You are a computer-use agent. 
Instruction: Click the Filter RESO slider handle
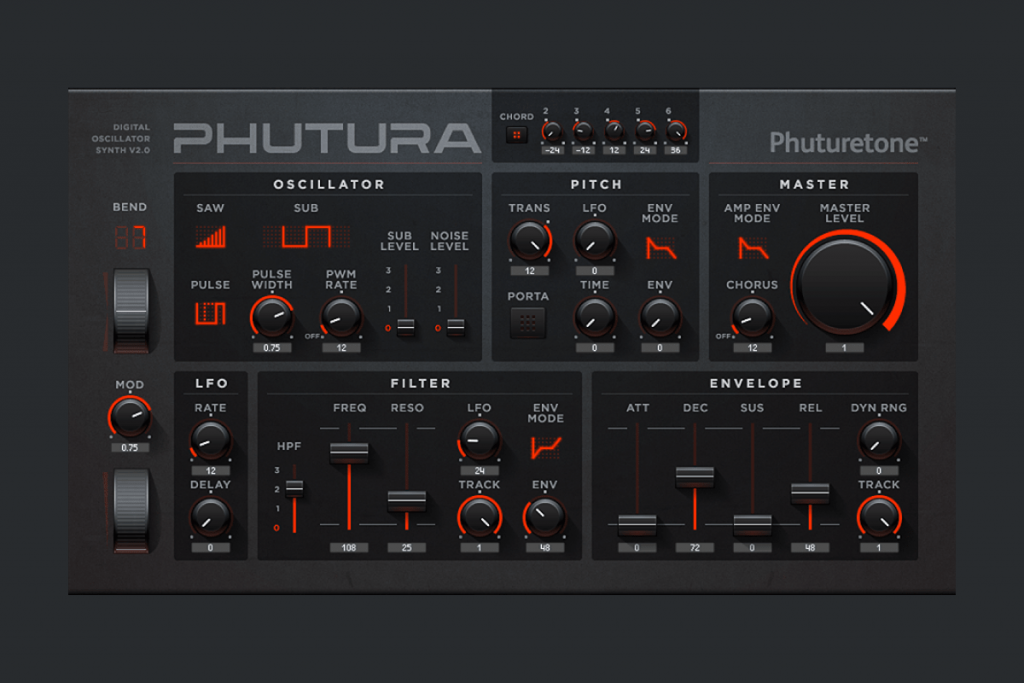406,501
